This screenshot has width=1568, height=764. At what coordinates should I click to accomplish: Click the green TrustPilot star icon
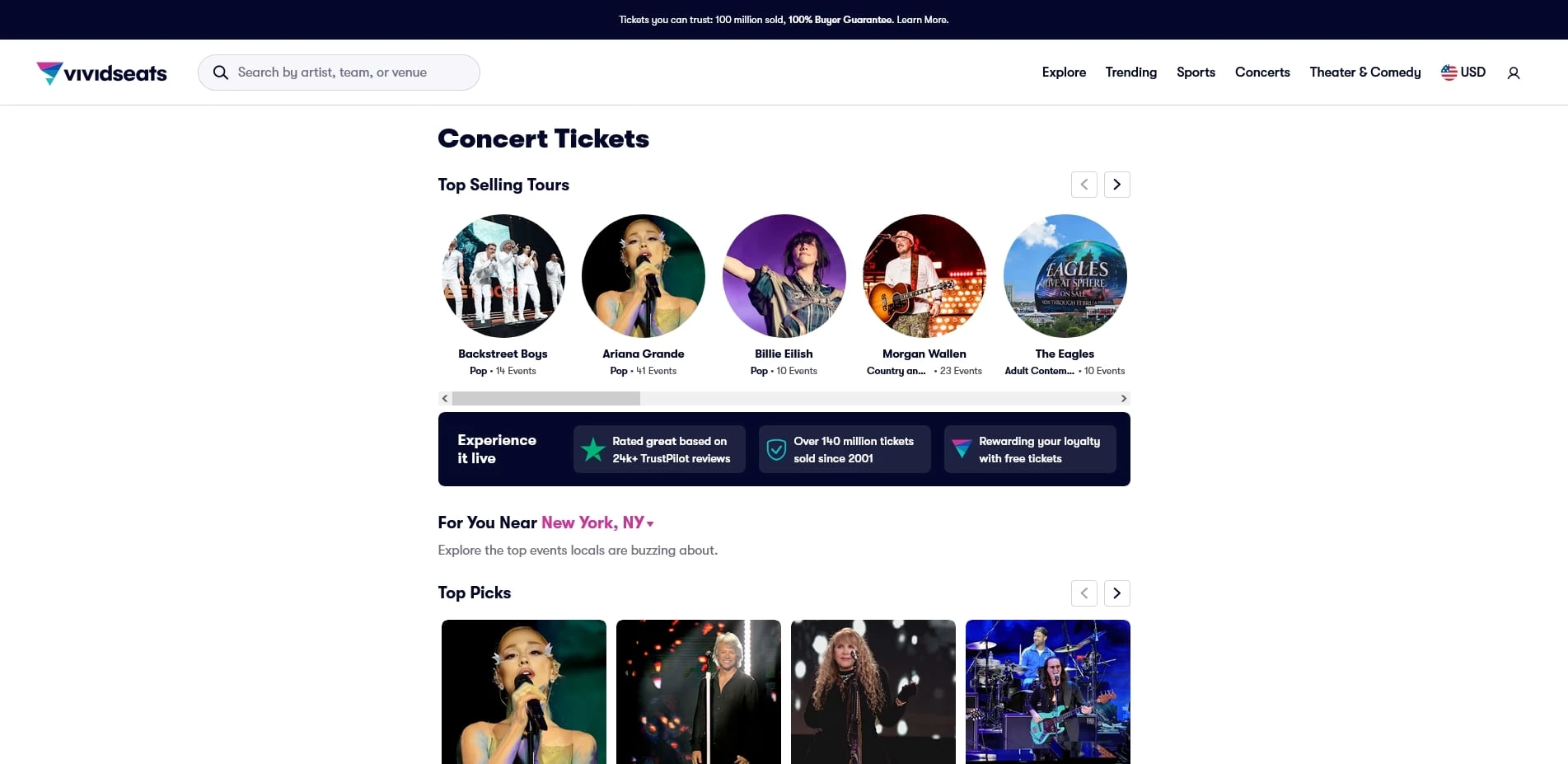pyautogui.click(x=592, y=449)
